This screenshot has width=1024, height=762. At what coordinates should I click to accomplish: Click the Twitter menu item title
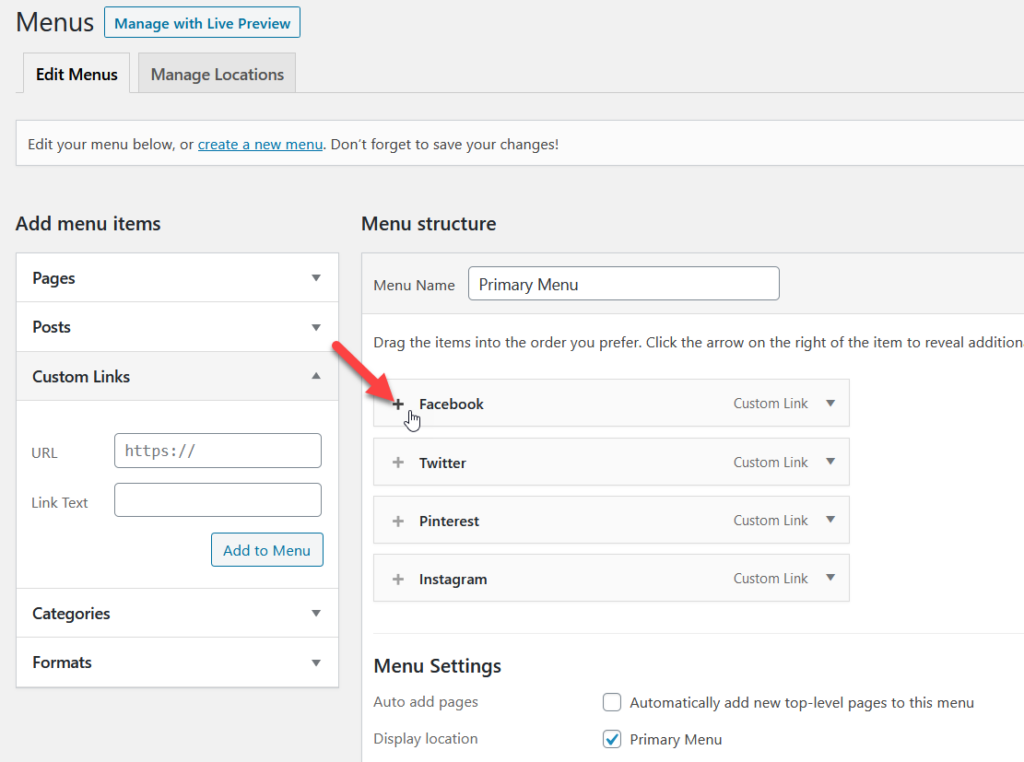pyautogui.click(x=443, y=463)
